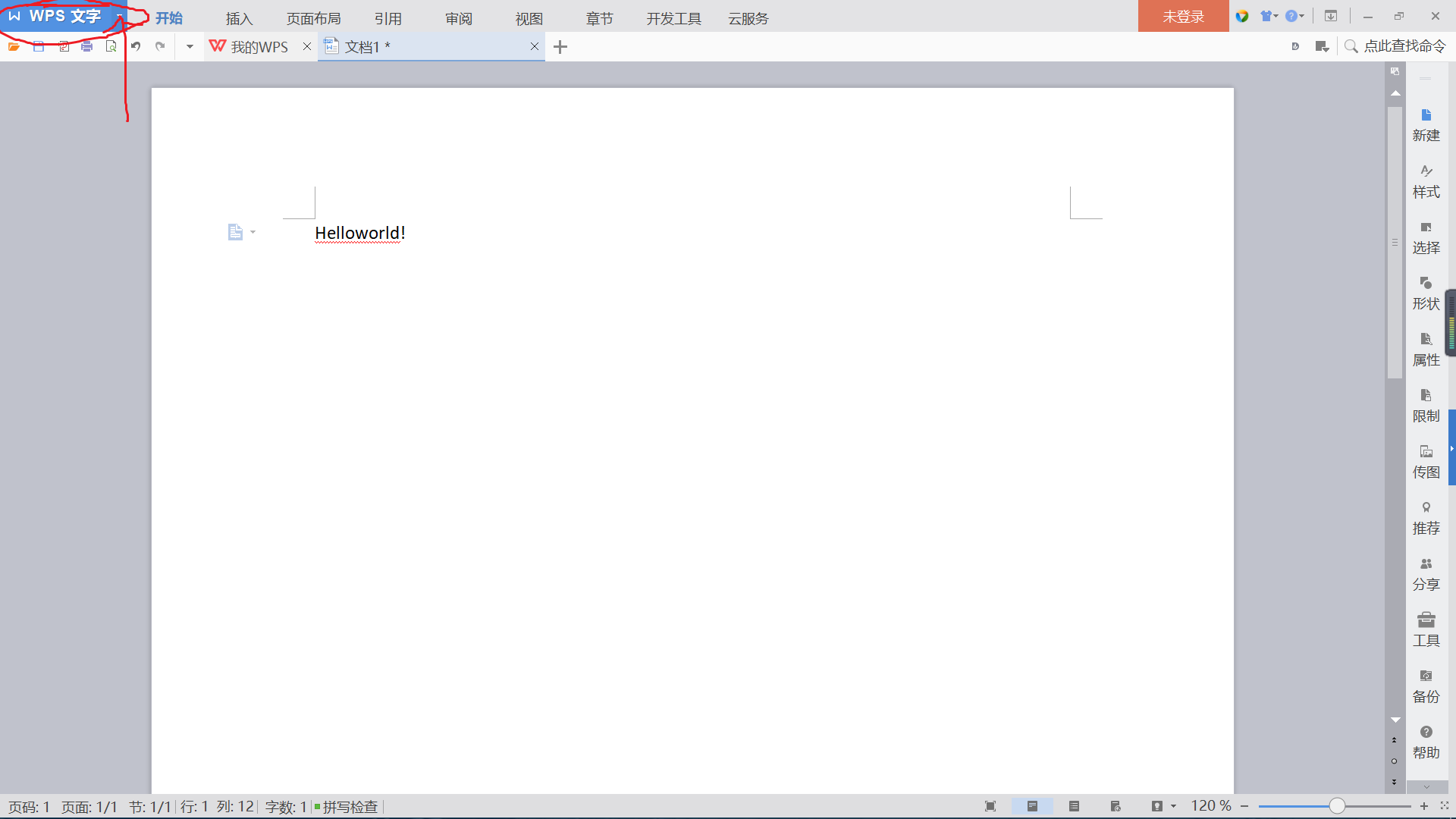Viewport: 1456px width, 819px height.
Task: Switch to web layout view mode
Action: tap(1116, 806)
